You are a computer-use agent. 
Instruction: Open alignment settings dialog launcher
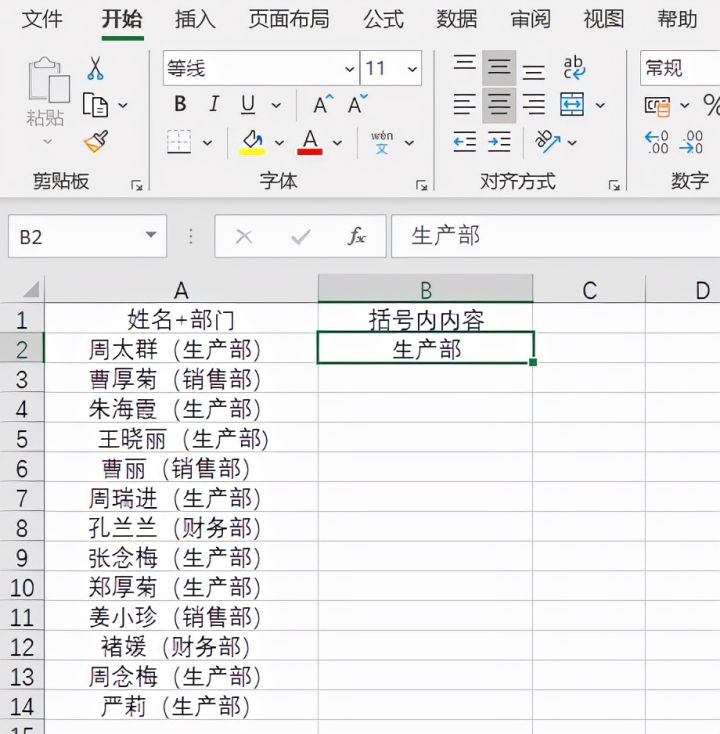(614, 185)
